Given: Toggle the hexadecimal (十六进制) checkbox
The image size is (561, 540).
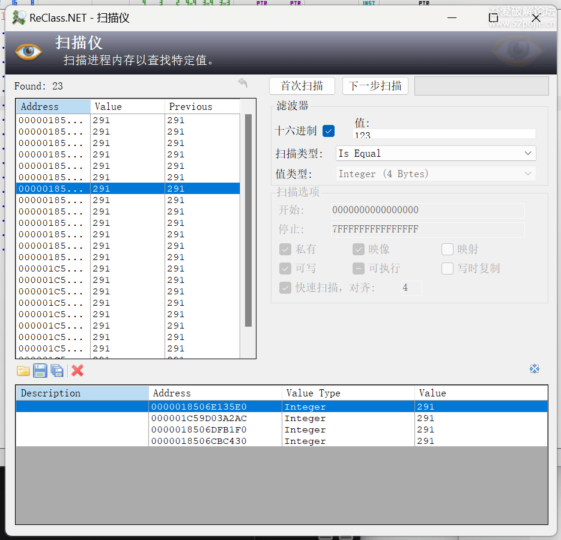Looking at the screenshot, I should (x=328, y=131).
